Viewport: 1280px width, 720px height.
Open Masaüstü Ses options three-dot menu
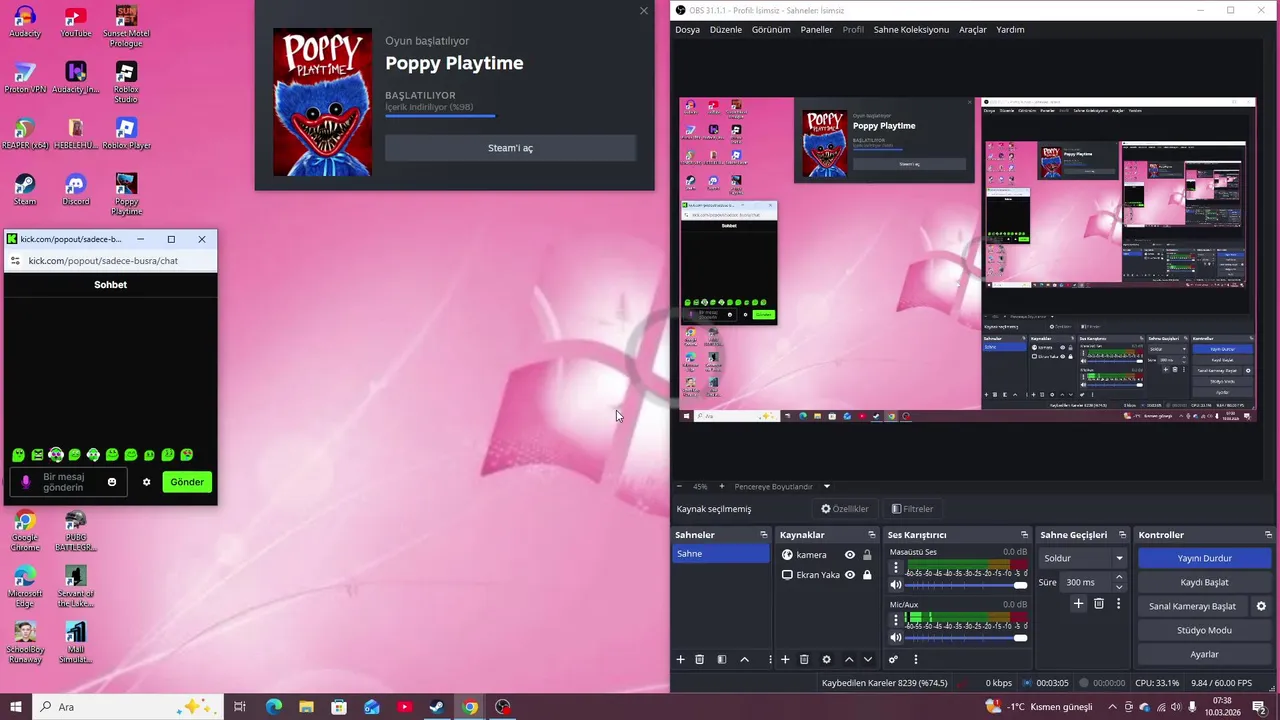[896, 568]
